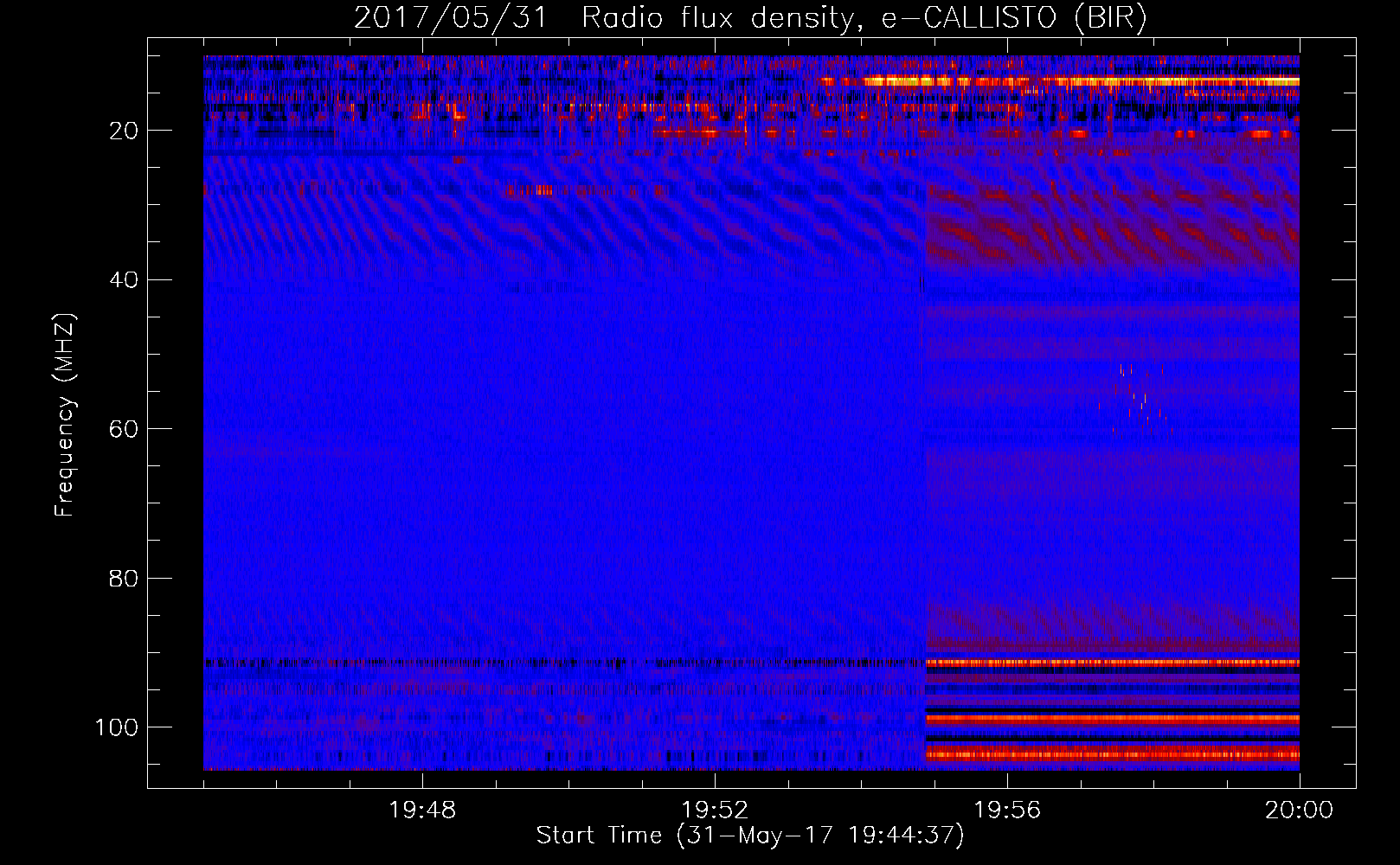
Task: Click the 40 MHz frequency tick label
Action: (124, 280)
